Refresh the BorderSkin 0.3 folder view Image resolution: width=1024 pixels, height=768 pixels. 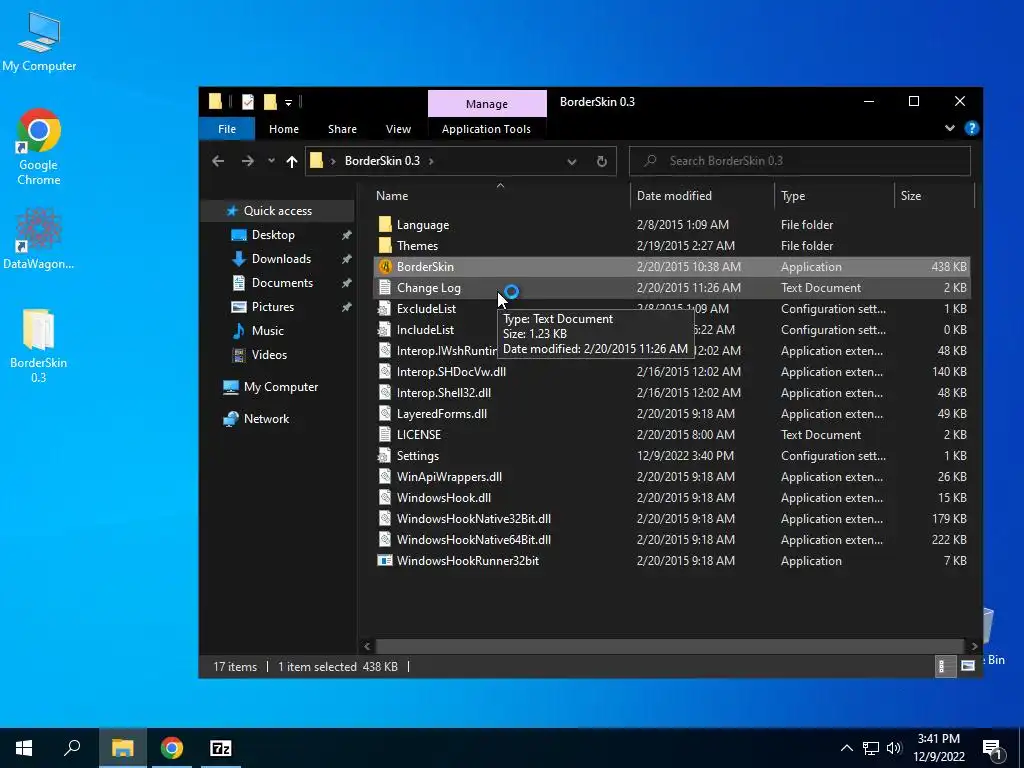[x=601, y=161]
